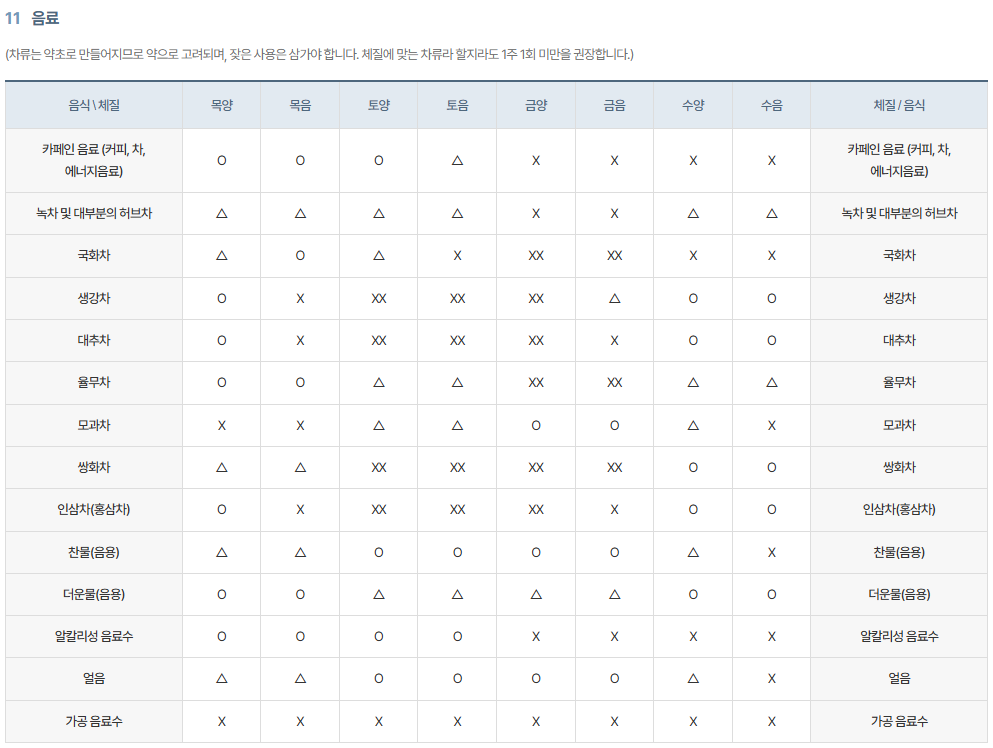
Task: Click the XX in 율무차 row, 금양 column
Action: (x=536, y=383)
